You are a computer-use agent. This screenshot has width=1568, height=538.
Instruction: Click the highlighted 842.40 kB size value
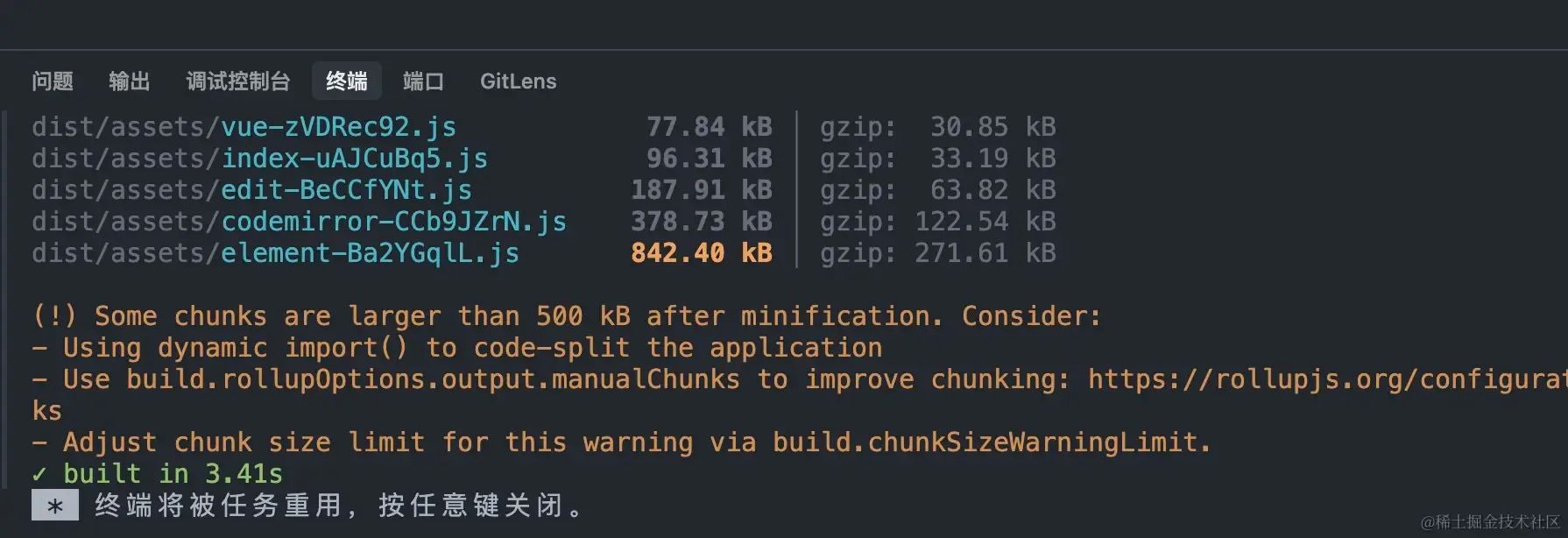pos(702,253)
